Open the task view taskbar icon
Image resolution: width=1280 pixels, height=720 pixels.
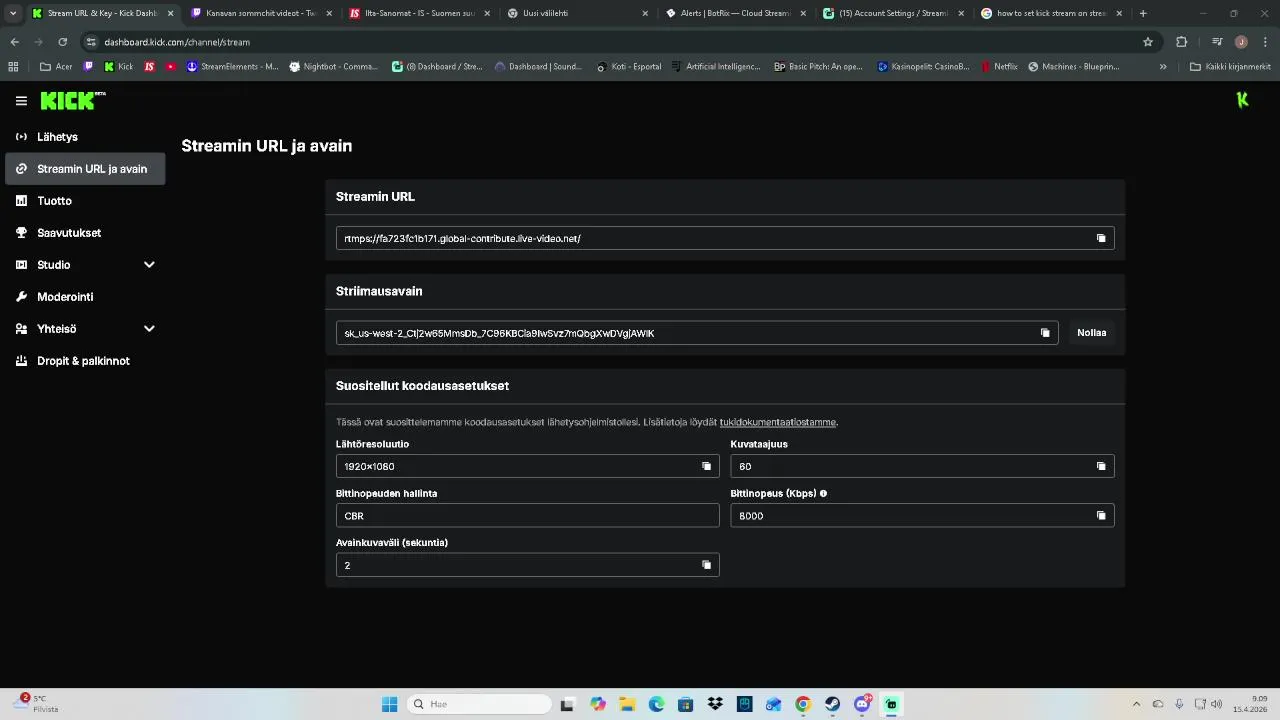(x=568, y=704)
